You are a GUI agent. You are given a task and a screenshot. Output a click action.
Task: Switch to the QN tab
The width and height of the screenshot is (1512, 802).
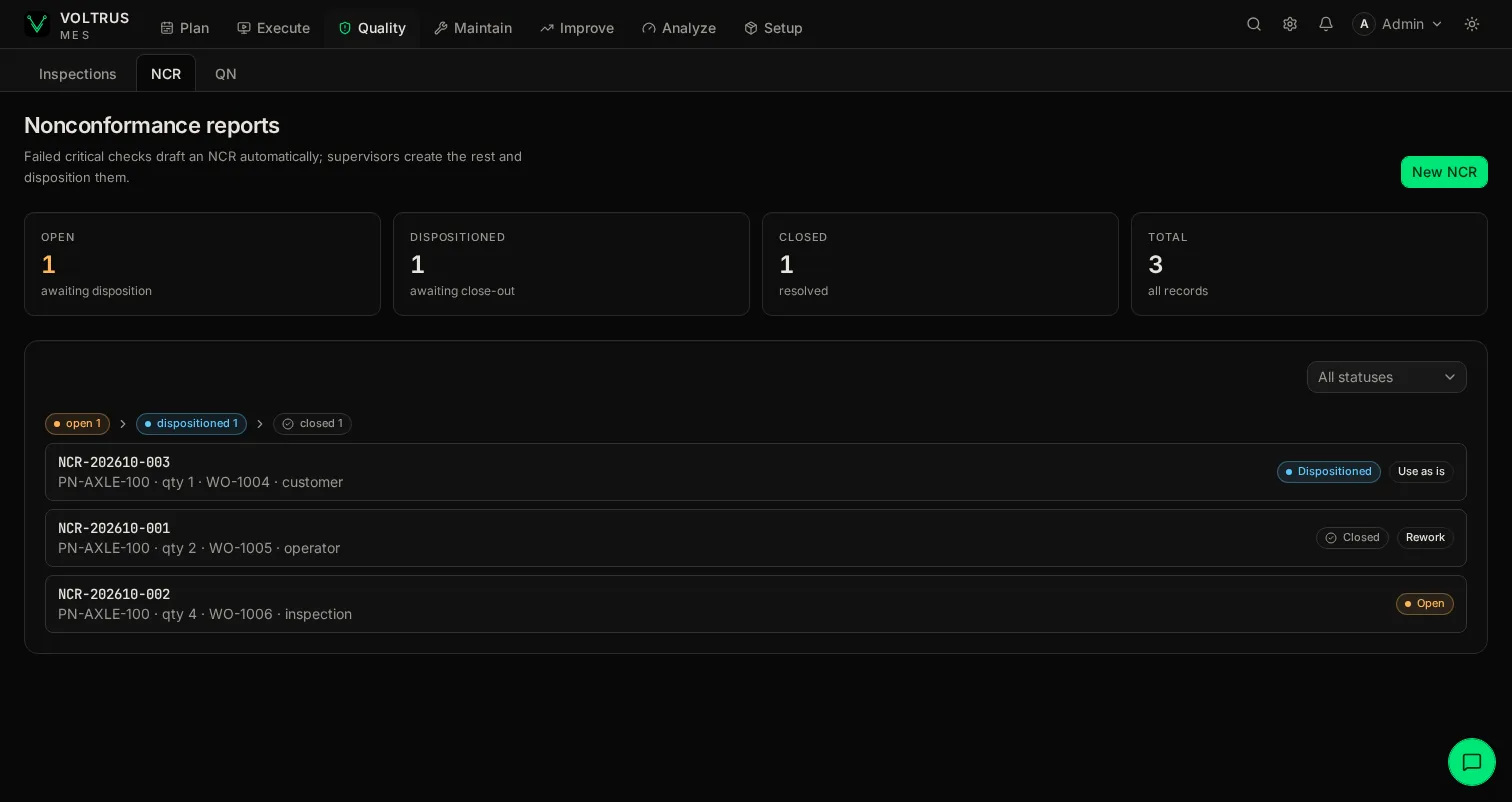tap(226, 74)
